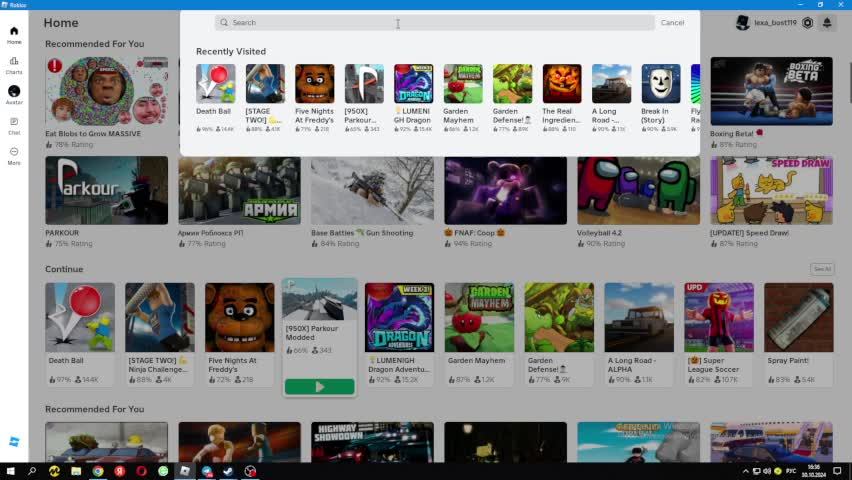852x480 pixels.
Task: Open HIGHWAY SHOWDOWN game thumbnail
Action: pos(372,442)
